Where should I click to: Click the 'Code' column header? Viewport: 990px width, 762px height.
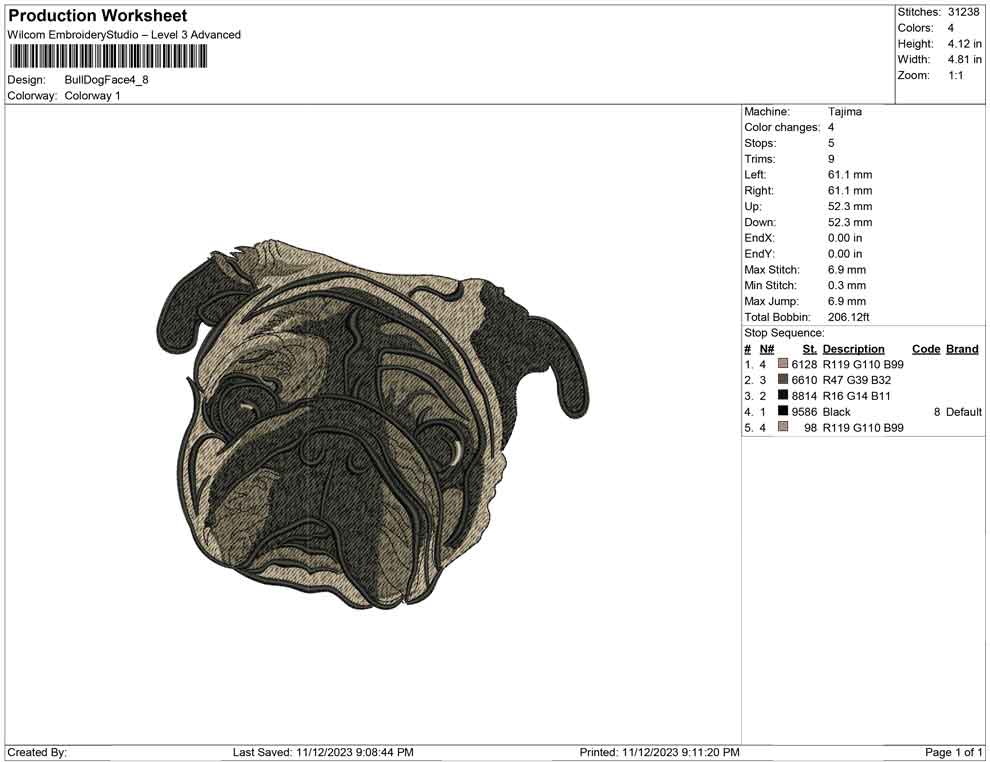(x=926, y=349)
